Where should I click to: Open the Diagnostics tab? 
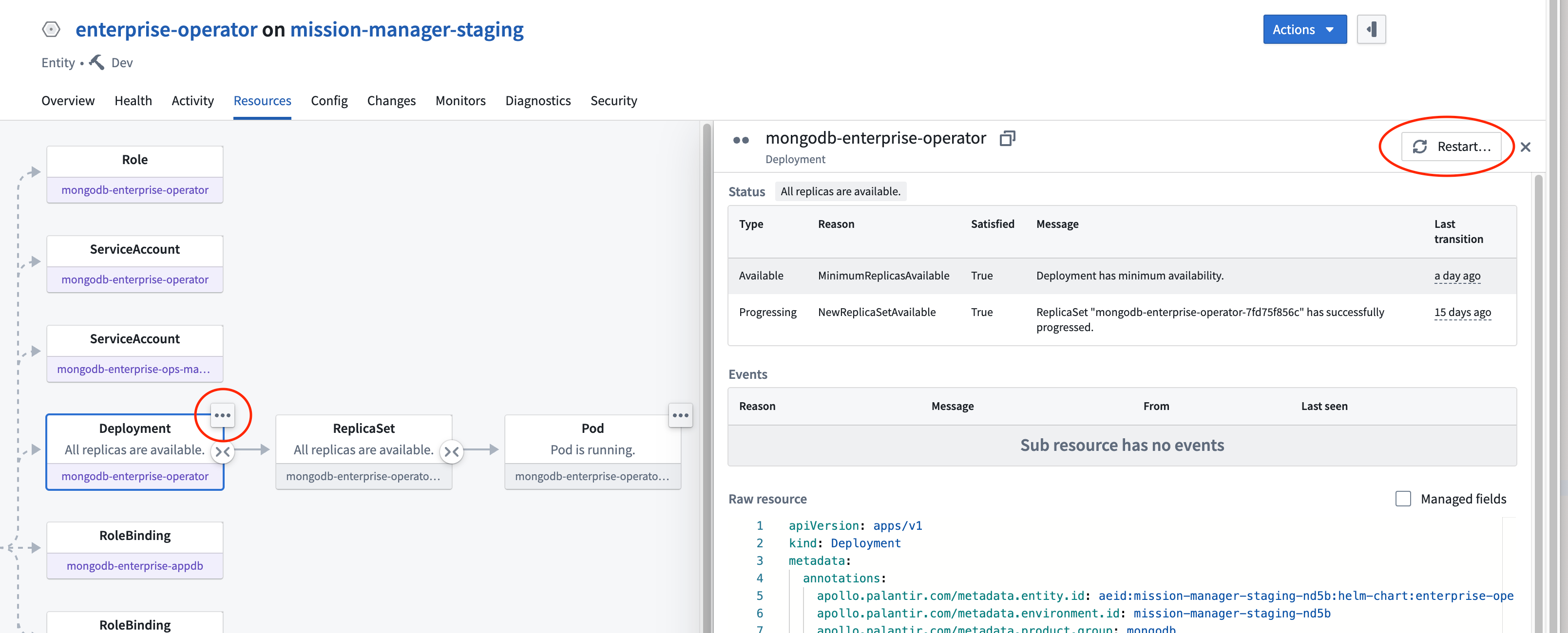coord(537,100)
